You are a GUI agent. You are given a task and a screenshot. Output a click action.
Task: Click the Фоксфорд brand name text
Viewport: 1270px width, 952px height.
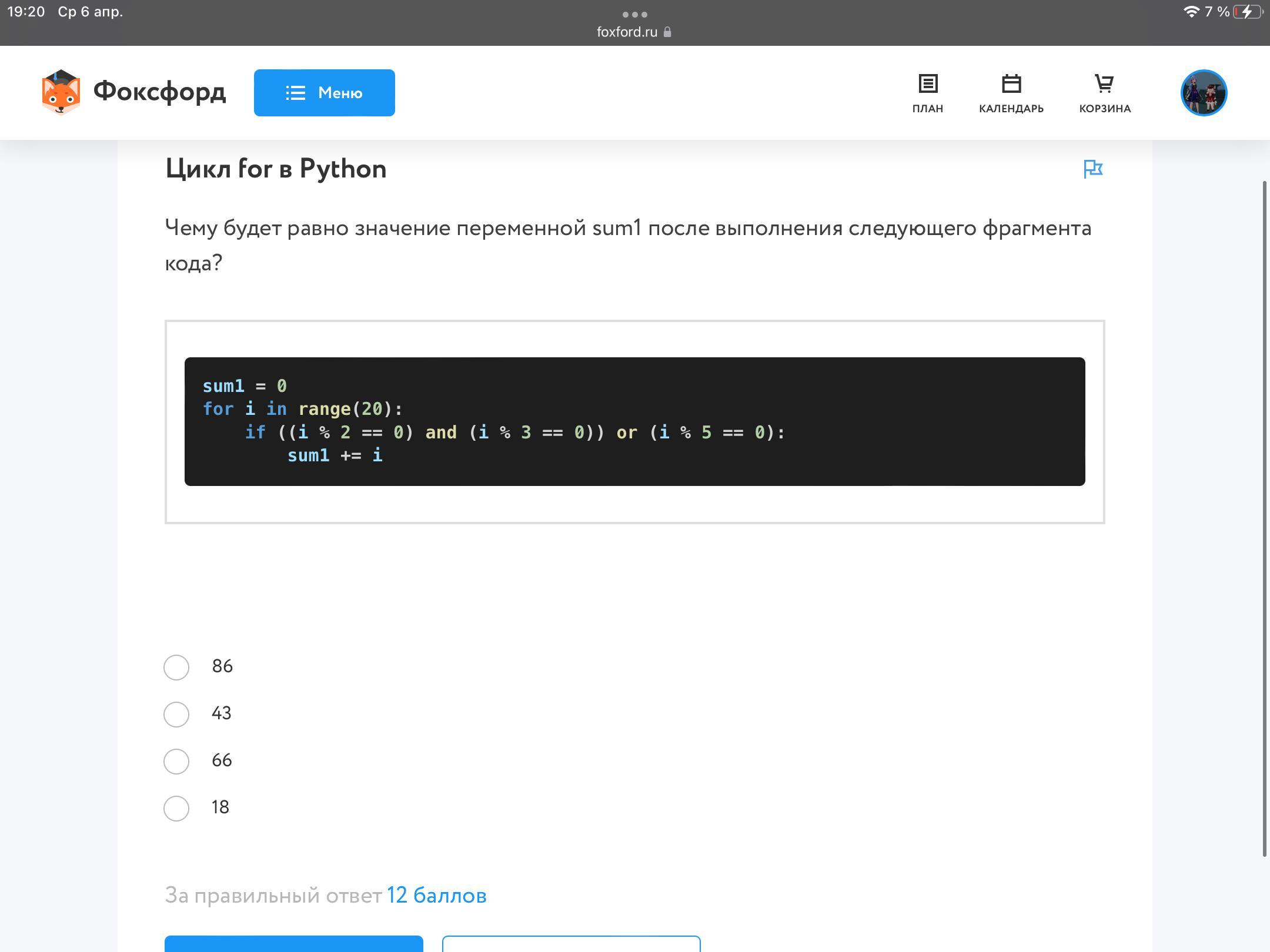pyautogui.click(x=159, y=92)
